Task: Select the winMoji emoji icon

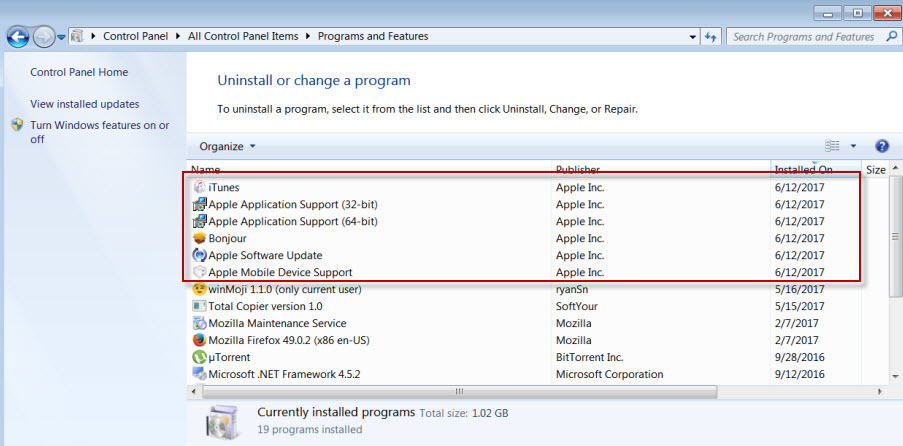Action: pyautogui.click(x=199, y=289)
